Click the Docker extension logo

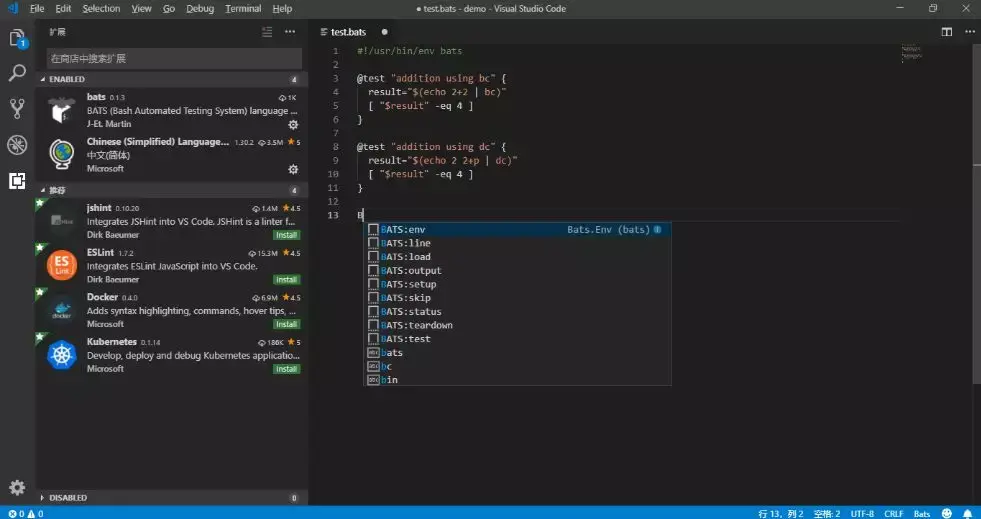[62, 311]
